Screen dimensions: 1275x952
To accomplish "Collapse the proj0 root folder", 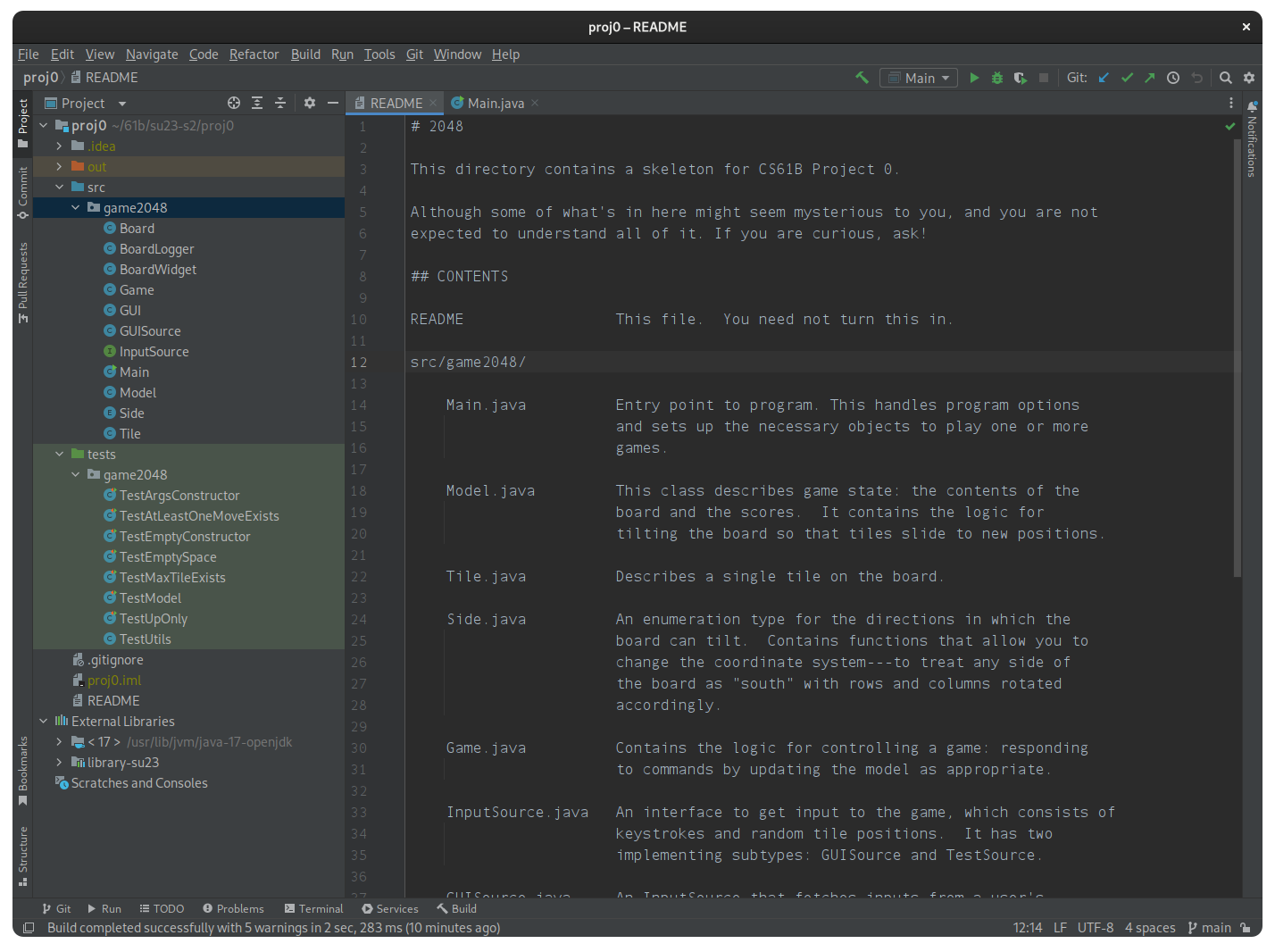I will [x=44, y=126].
